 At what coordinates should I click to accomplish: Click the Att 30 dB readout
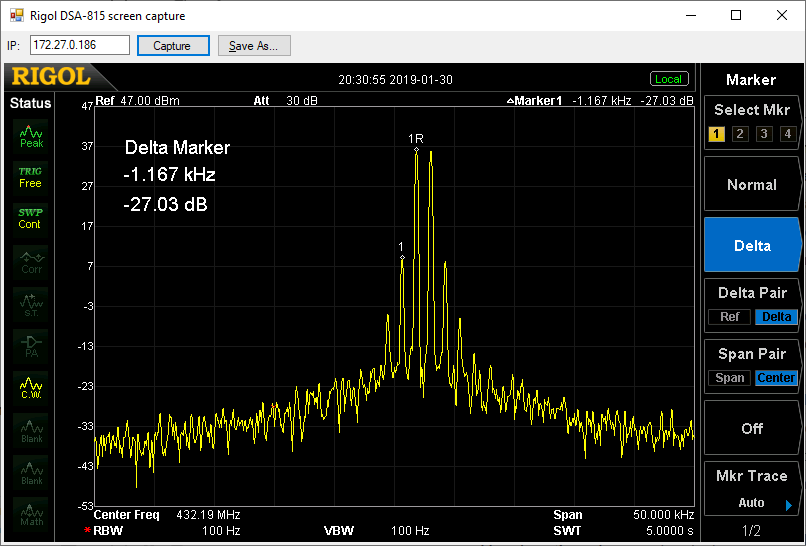coord(285,101)
